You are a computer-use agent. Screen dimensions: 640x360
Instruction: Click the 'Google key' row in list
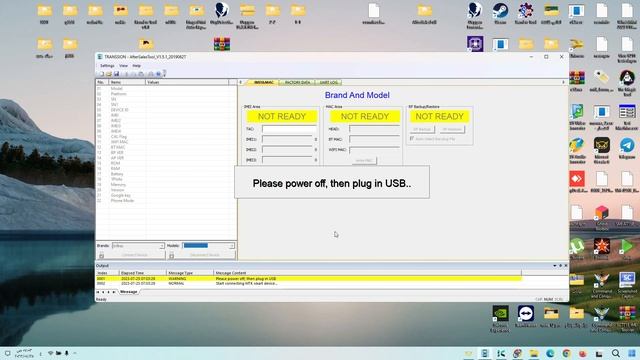click(x=167, y=195)
